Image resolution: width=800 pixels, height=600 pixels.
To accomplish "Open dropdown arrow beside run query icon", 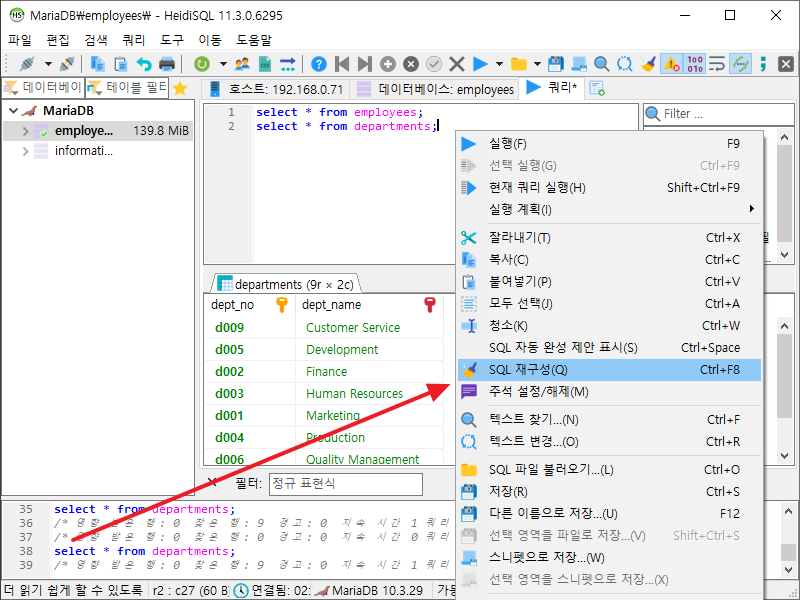I will [x=499, y=64].
